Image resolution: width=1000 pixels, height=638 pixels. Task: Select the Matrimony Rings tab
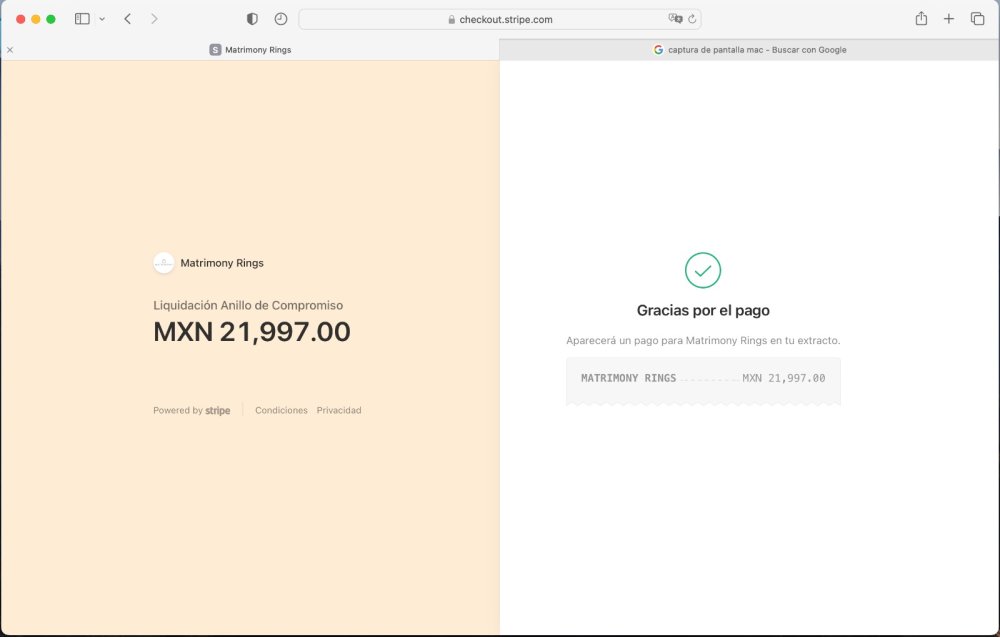pos(250,50)
